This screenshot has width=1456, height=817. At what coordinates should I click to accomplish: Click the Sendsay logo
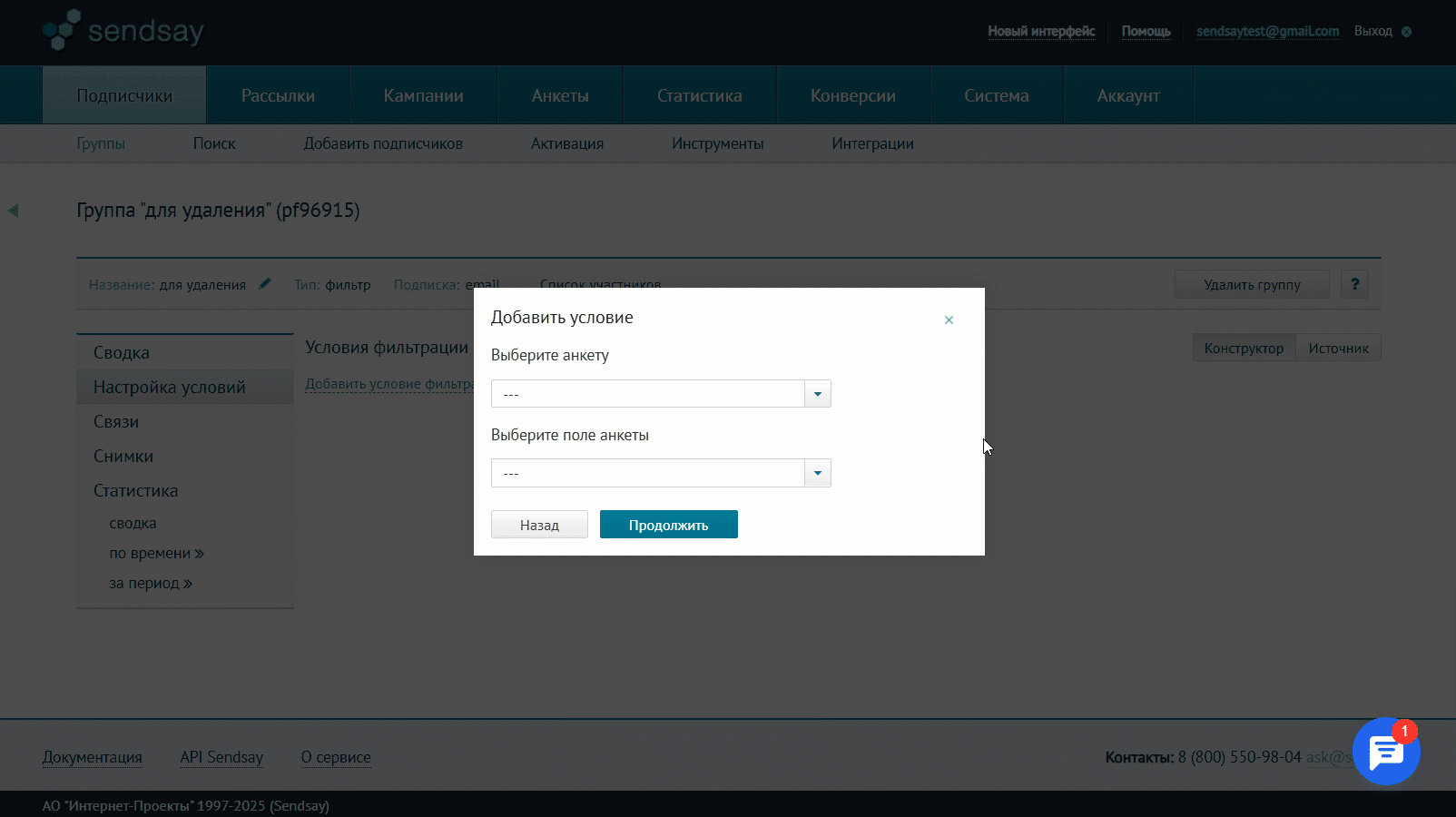coord(123,30)
